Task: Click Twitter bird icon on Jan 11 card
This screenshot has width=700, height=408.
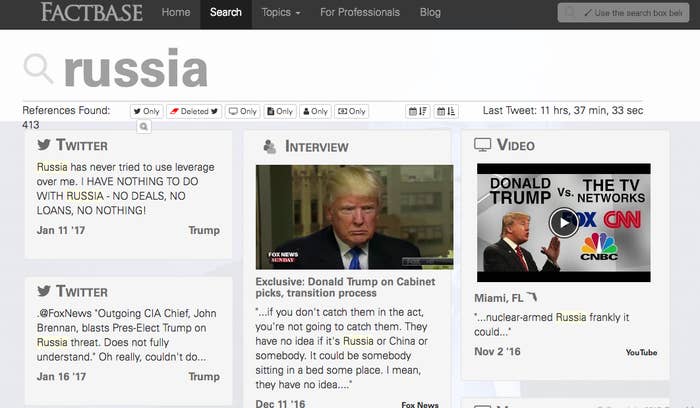Action: 44,145
